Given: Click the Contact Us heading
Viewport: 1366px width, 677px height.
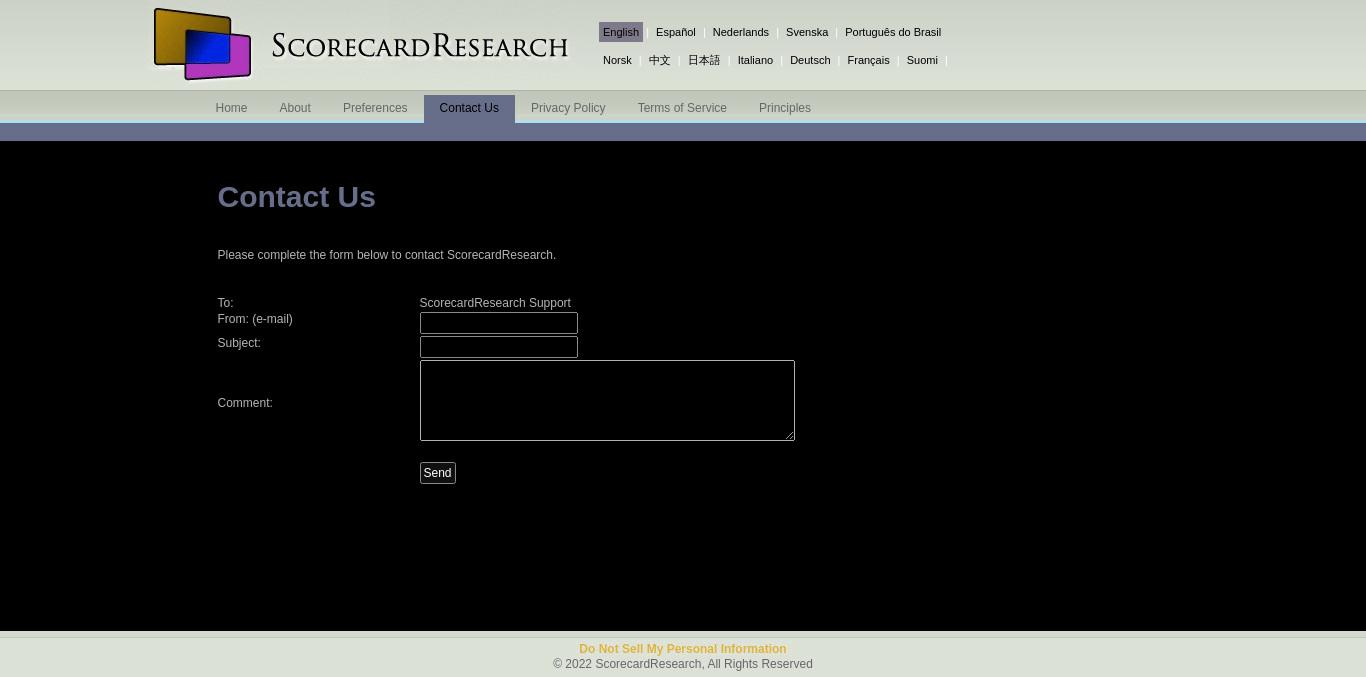Looking at the screenshot, I should coord(296,197).
